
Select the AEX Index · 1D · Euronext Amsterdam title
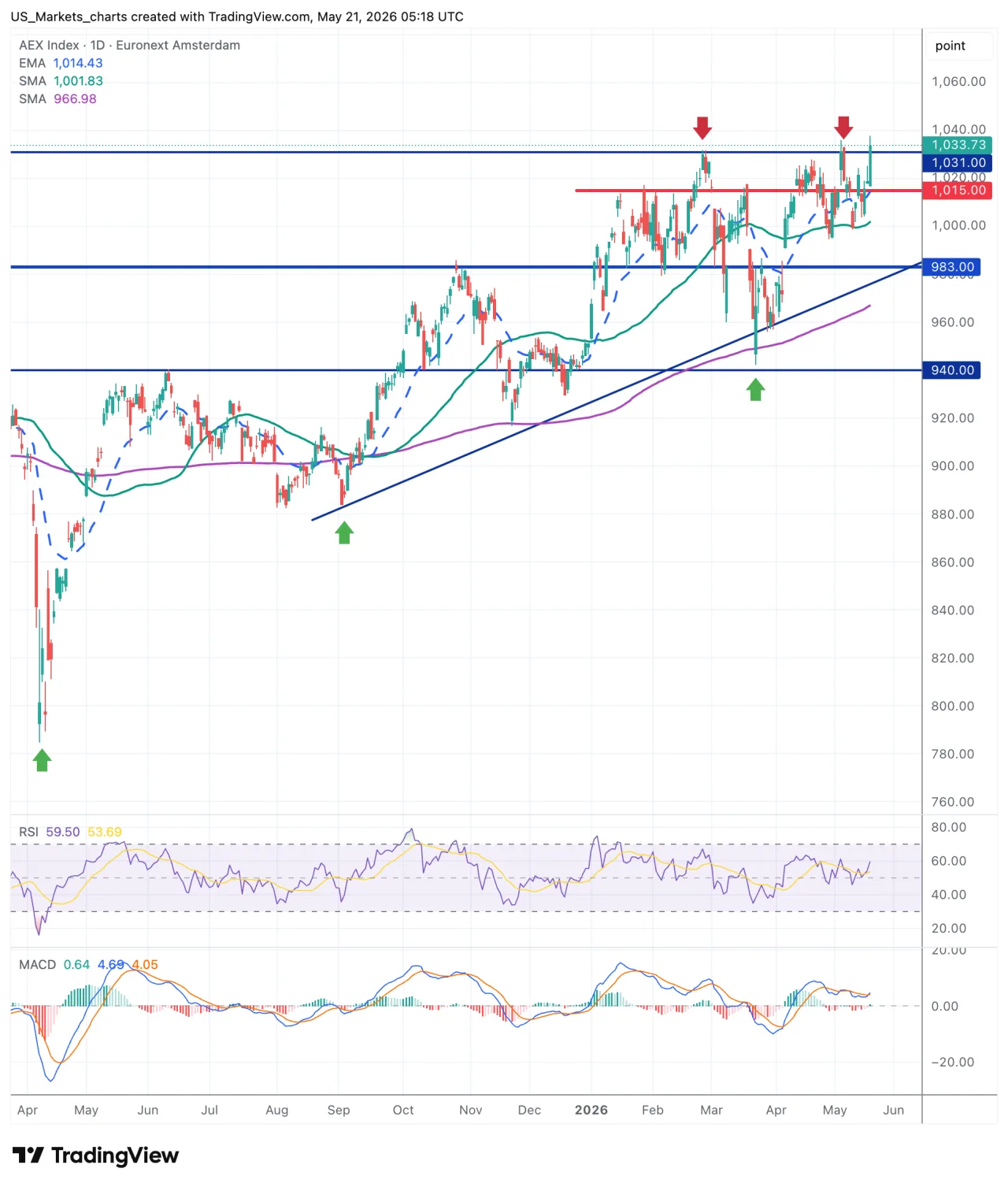pos(130,45)
